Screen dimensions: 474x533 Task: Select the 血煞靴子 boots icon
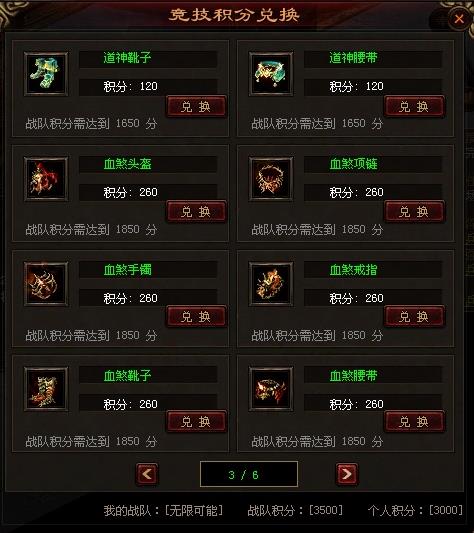(46, 389)
